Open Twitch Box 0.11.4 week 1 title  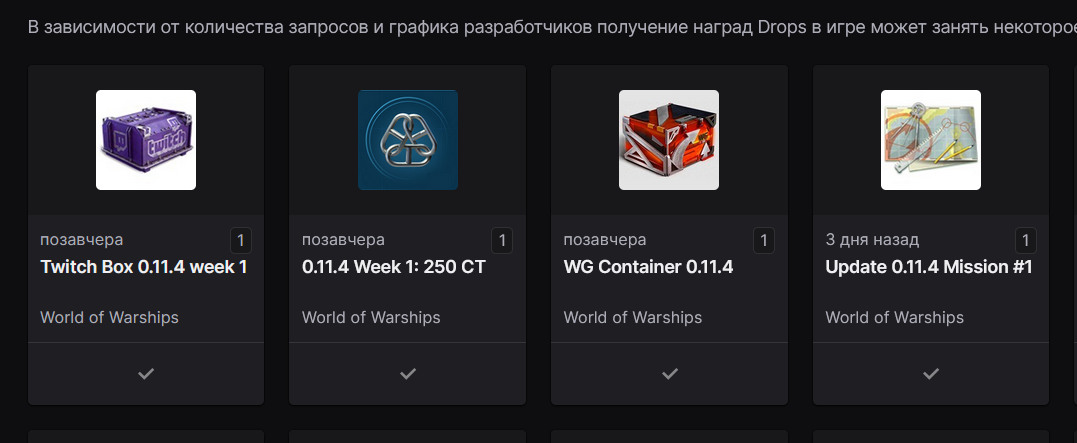(144, 267)
